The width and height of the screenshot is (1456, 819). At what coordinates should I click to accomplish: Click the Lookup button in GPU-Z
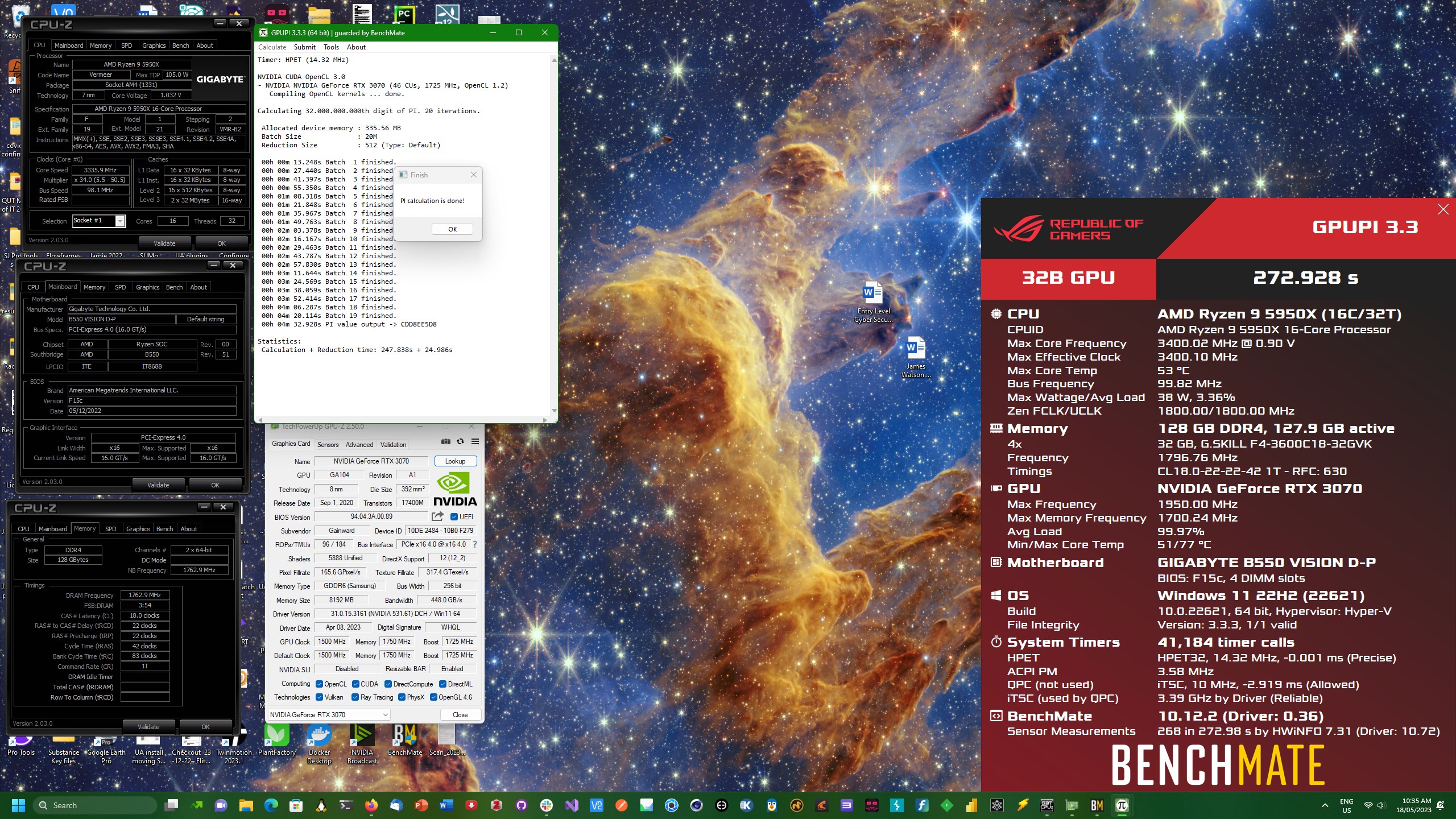pyautogui.click(x=455, y=461)
